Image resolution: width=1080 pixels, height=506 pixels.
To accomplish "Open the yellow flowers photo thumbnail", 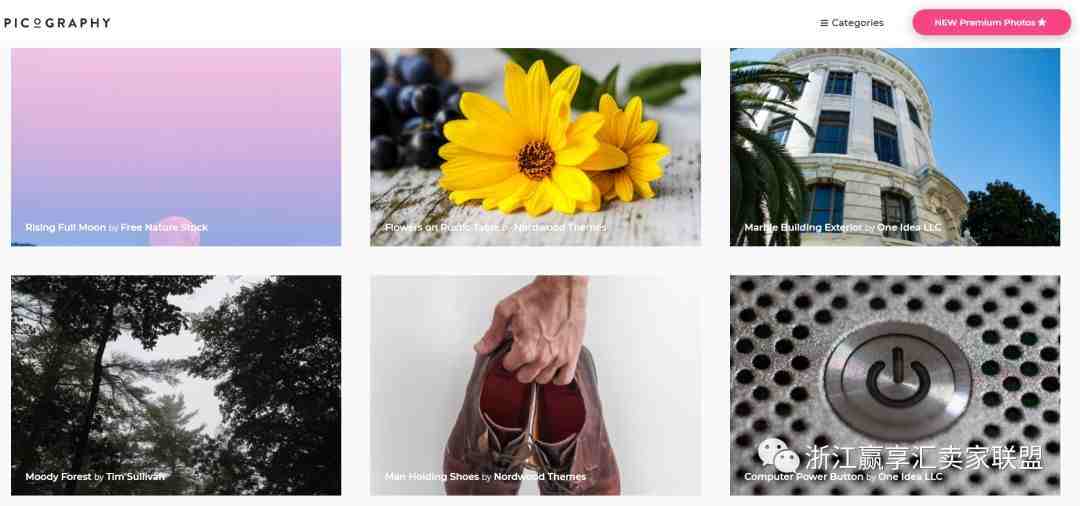I will 535,147.
